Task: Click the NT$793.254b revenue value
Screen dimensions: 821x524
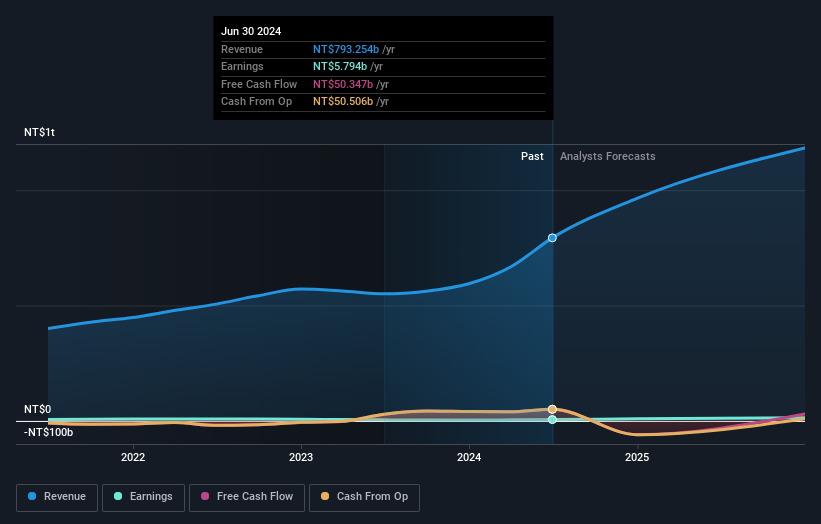Action: pyautogui.click(x=346, y=49)
